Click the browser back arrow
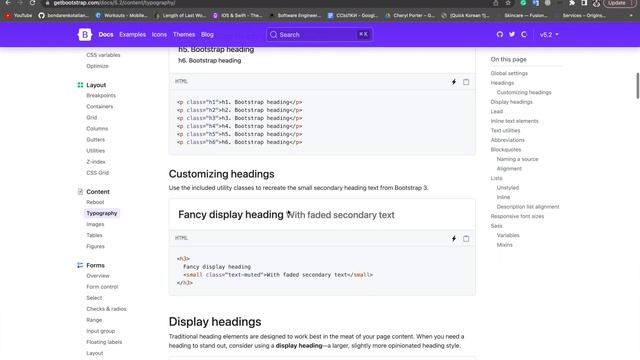 (8, 3)
